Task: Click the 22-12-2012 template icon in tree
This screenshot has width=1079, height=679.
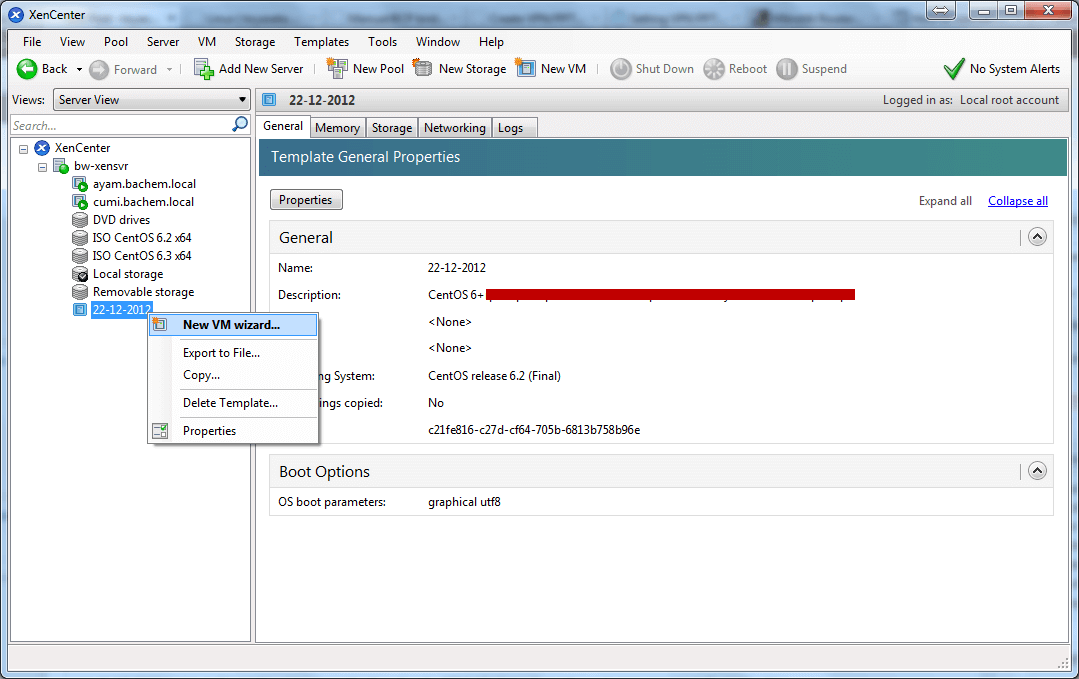Action: click(x=80, y=310)
